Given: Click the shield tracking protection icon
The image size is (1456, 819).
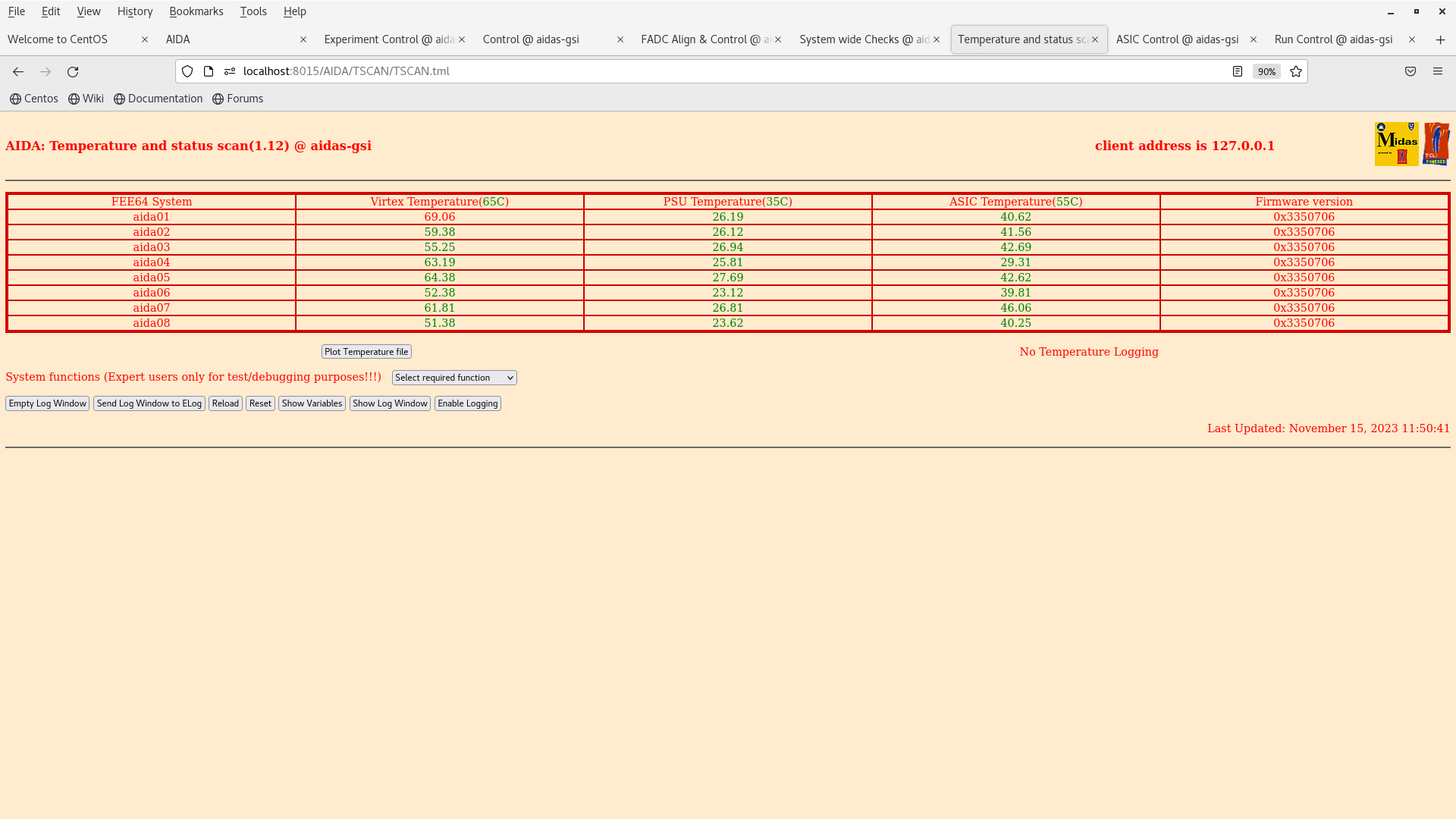Looking at the screenshot, I should 187,71.
